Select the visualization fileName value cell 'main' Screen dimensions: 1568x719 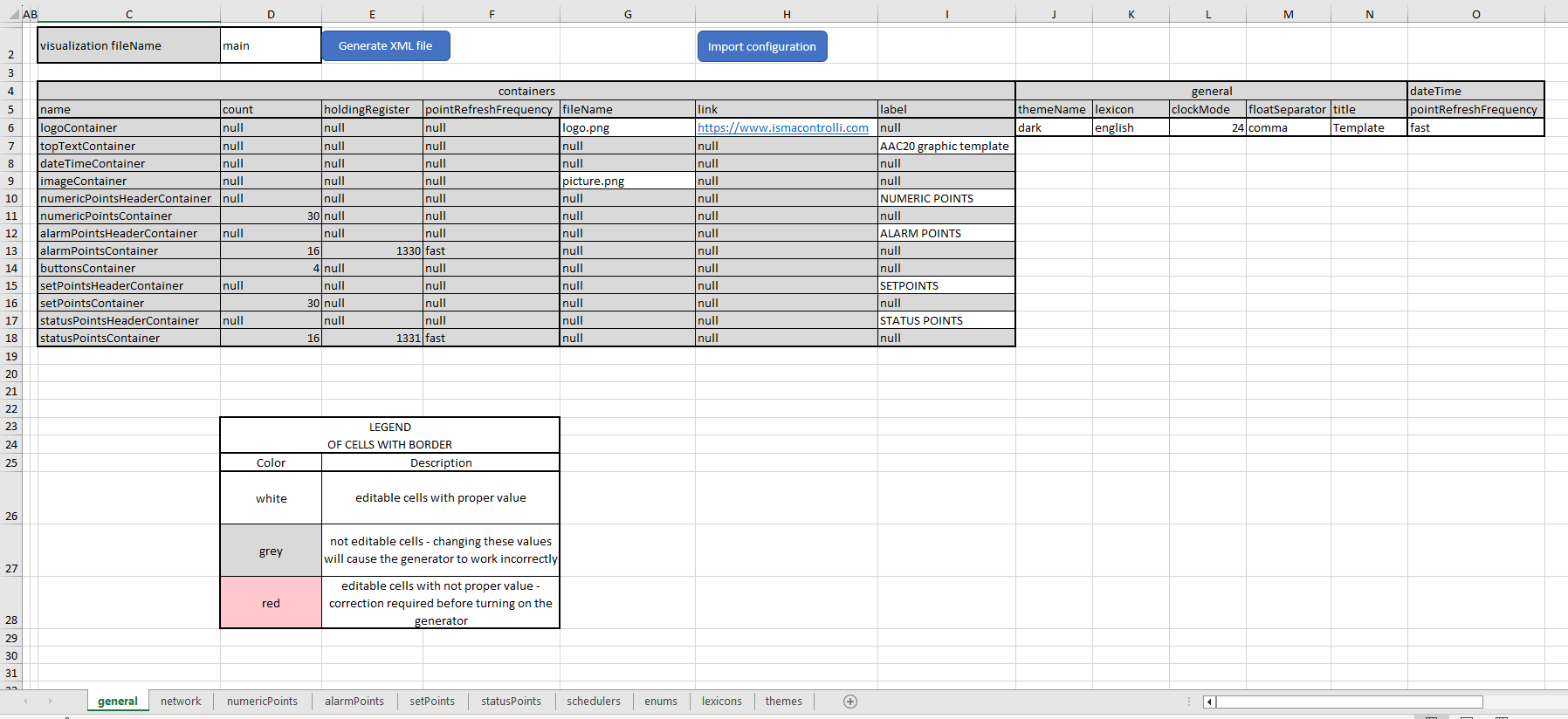[x=271, y=46]
